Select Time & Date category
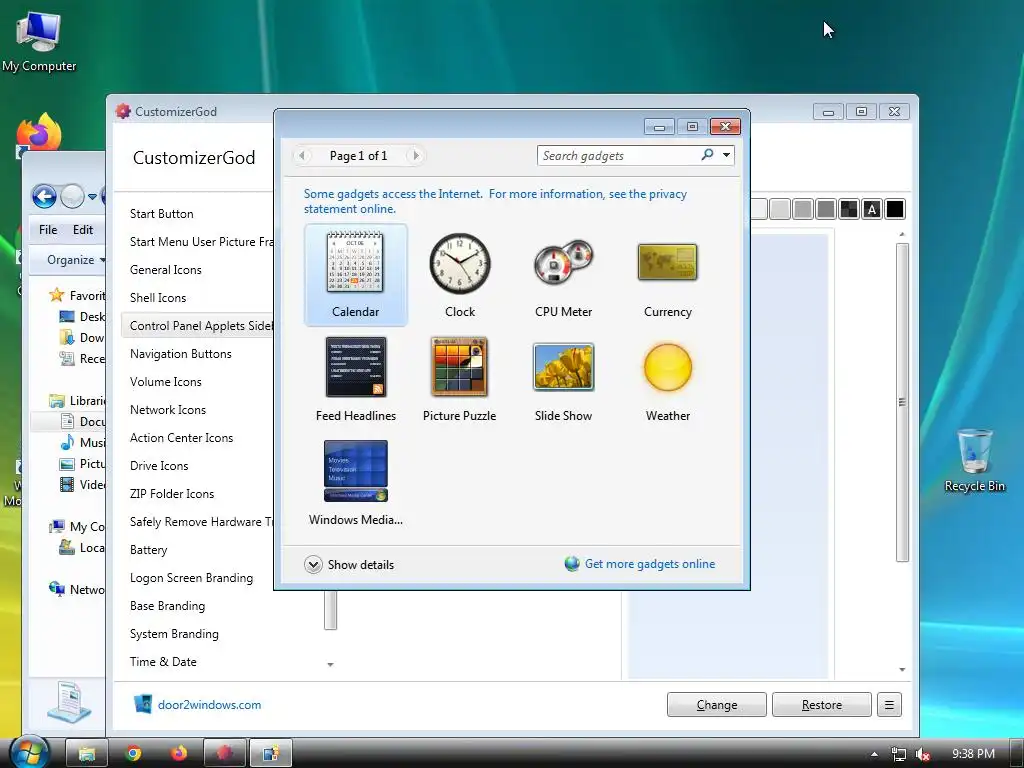The width and height of the screenshot is (1024, 768). 163,662
